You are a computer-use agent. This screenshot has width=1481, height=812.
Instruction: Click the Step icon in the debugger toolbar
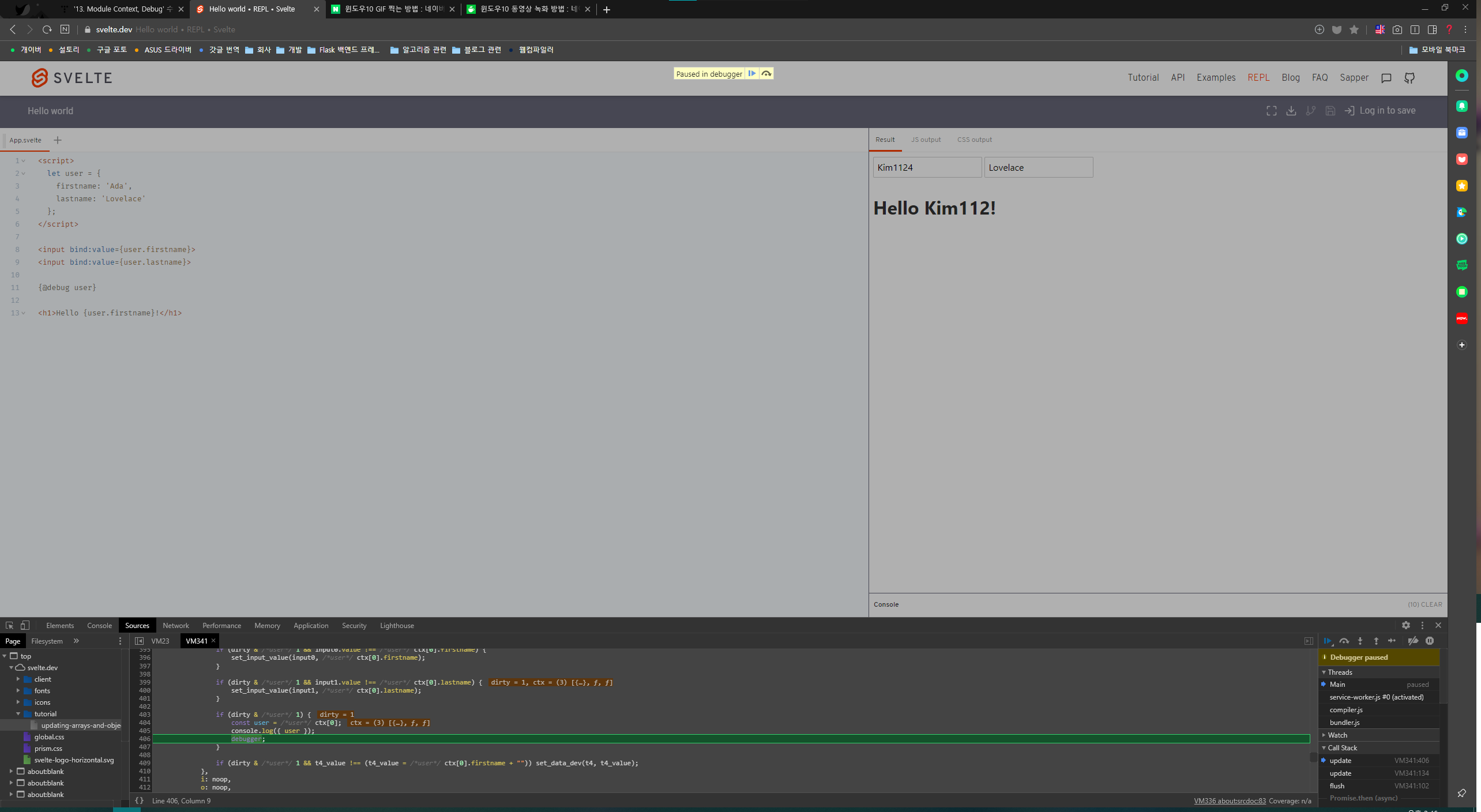(x=1392, y=641)
